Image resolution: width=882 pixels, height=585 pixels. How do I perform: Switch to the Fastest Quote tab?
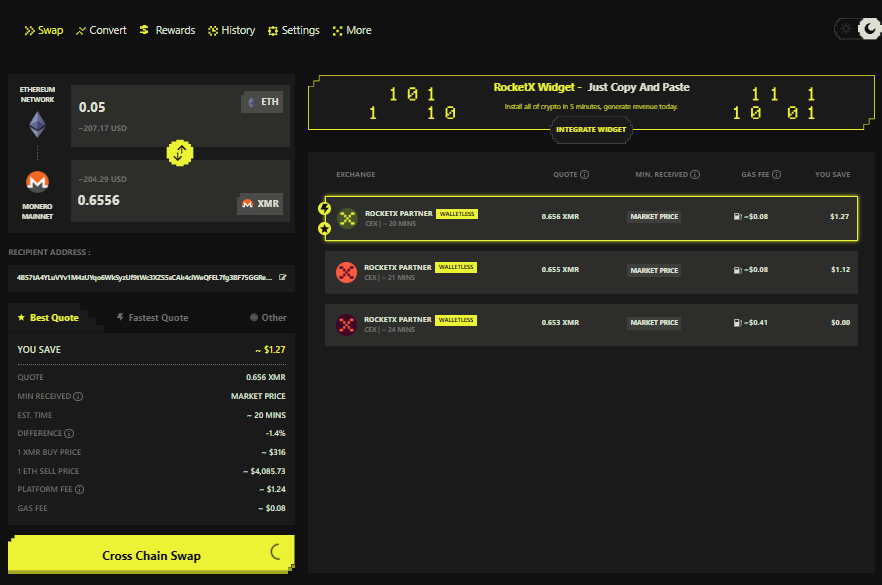[152, 318]
